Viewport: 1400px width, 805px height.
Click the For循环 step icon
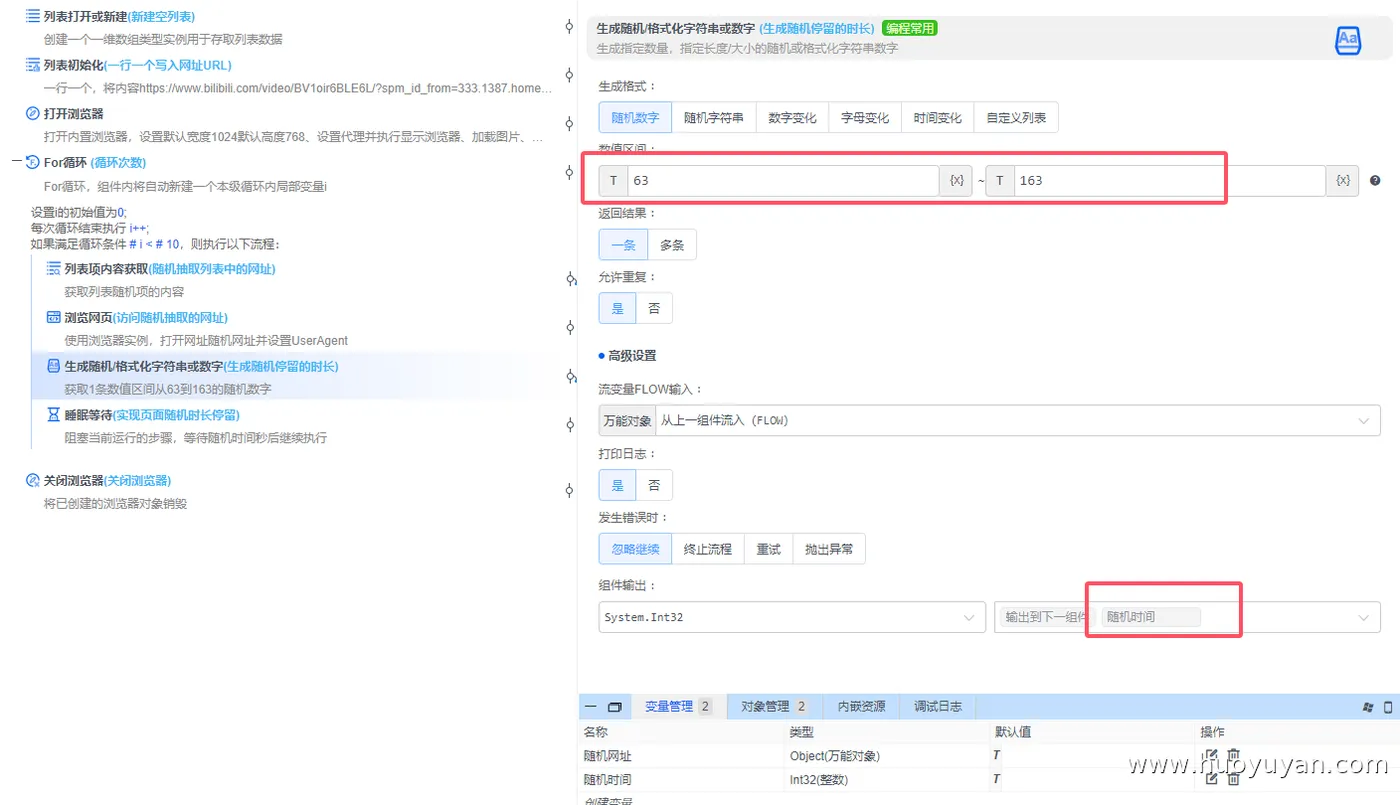point(33,162)
